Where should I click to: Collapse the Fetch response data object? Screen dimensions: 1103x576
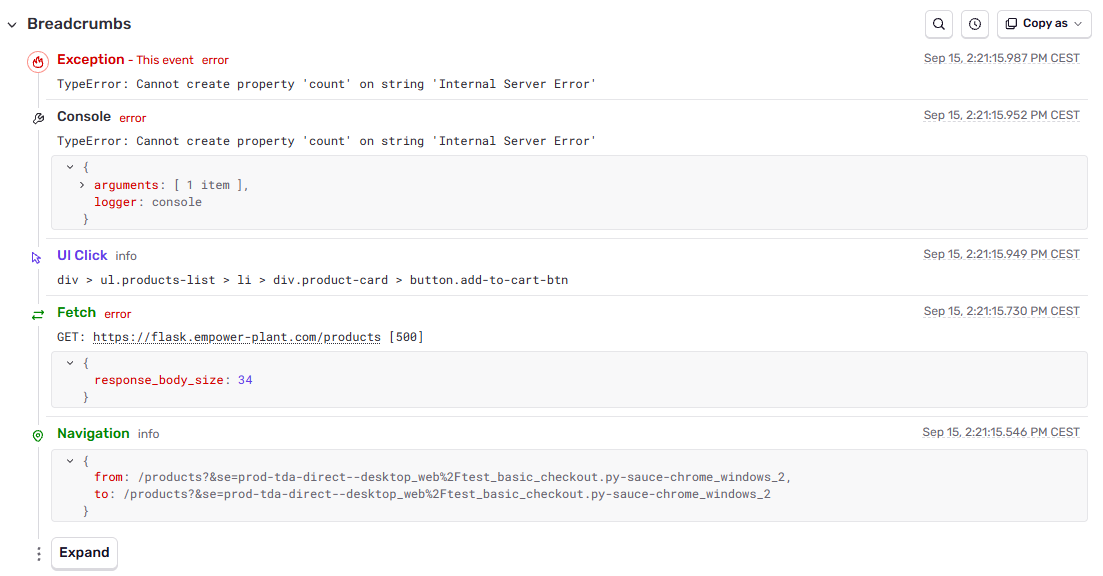[x=70, y=363]
